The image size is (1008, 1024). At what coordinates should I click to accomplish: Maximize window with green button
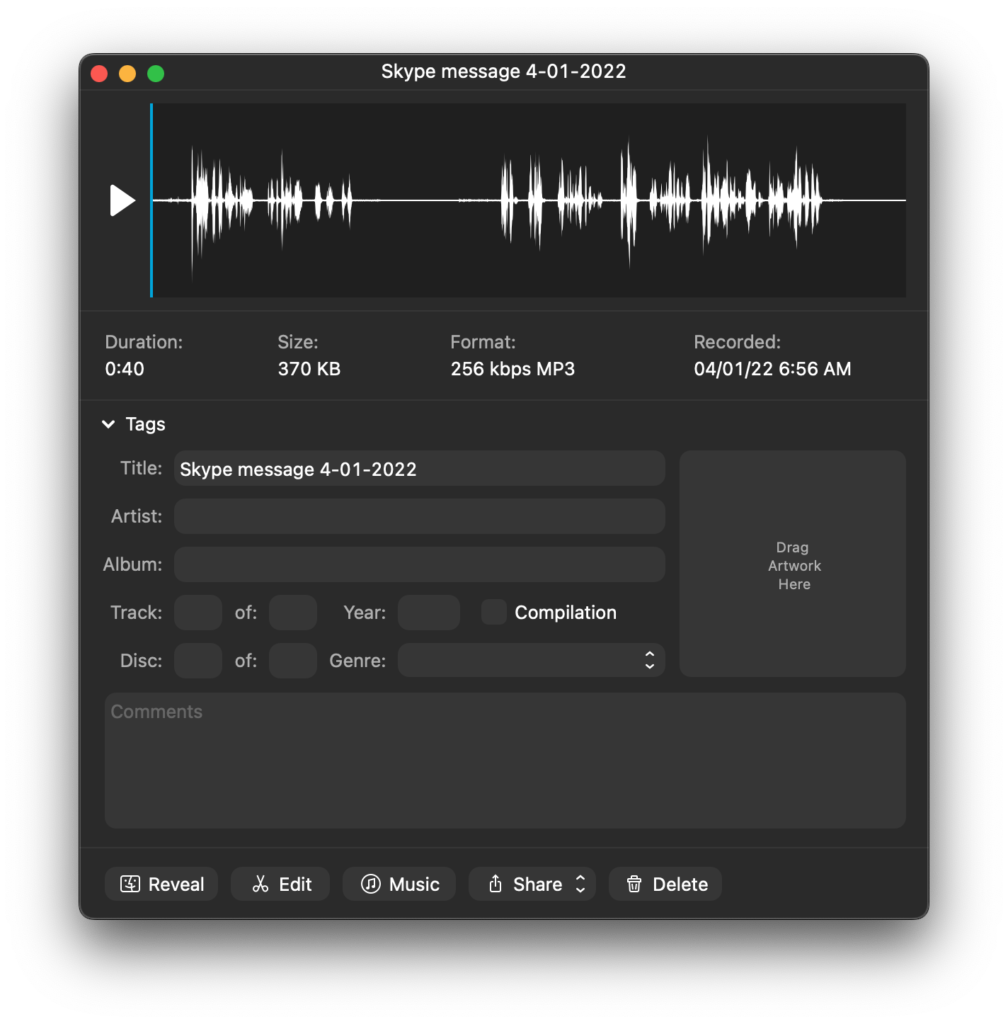point(155,73)
